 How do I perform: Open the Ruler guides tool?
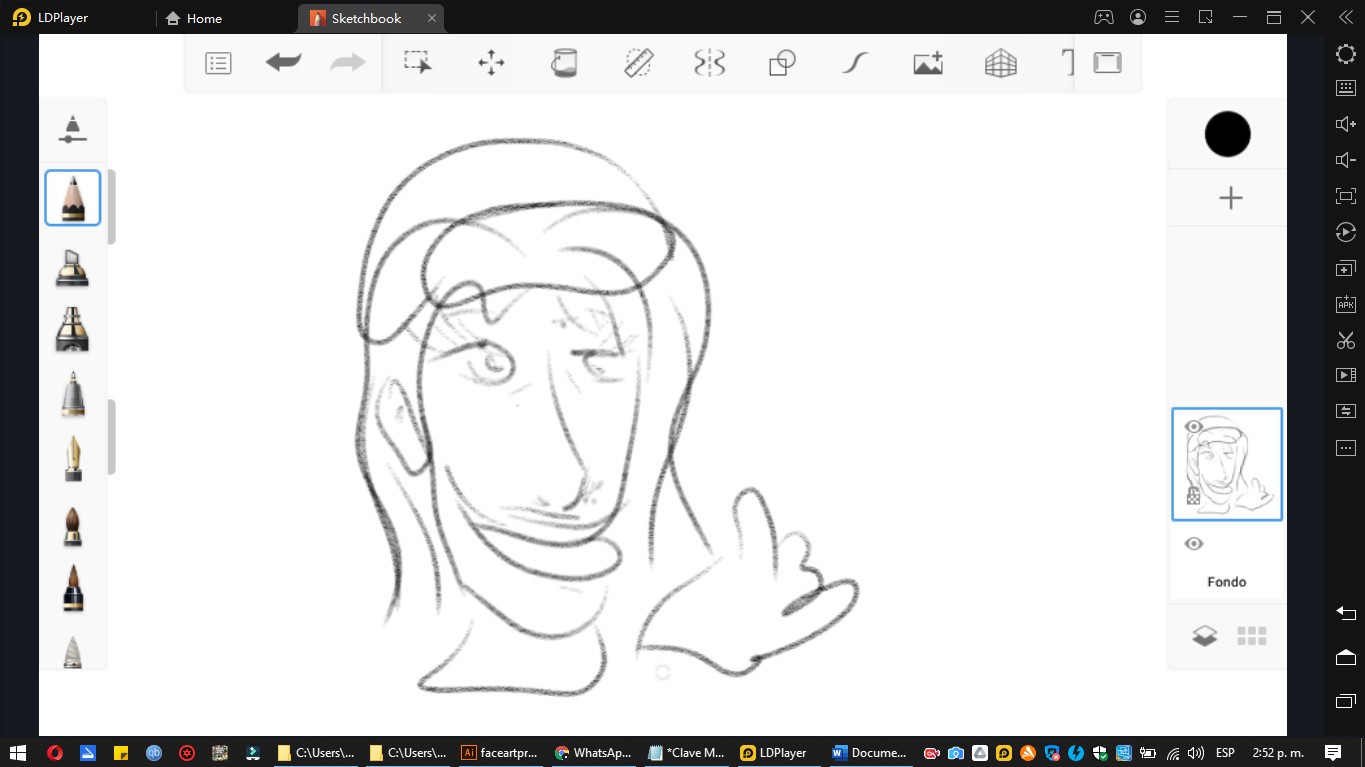point(638,63)
